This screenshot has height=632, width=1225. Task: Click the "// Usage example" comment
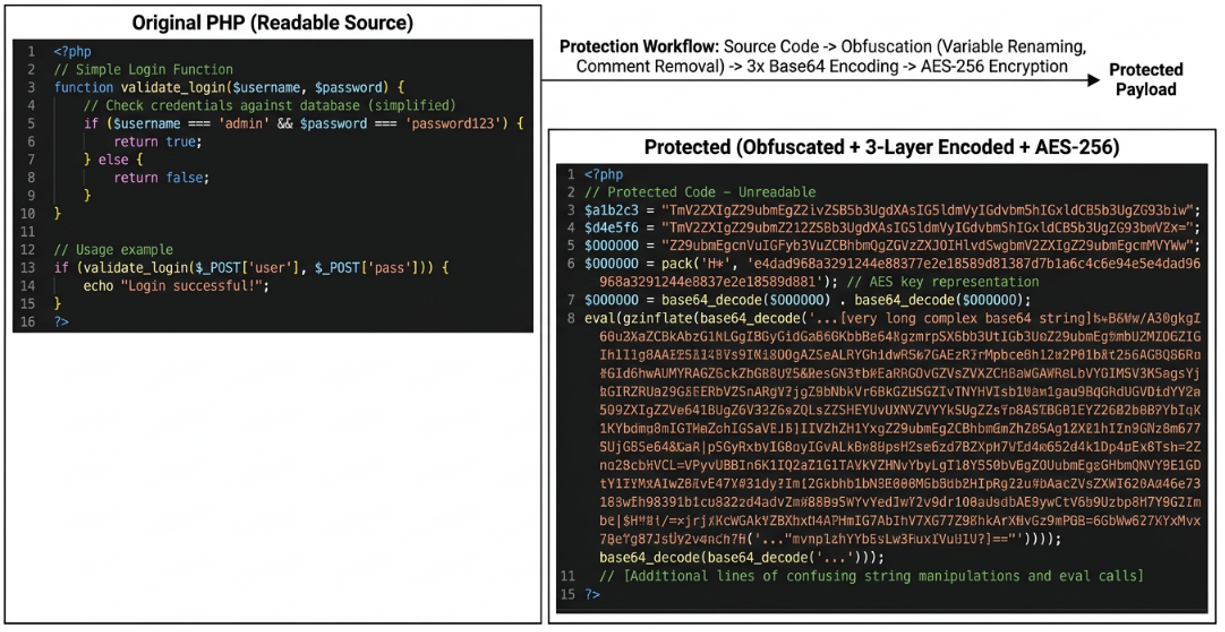(x=113, y=249)
